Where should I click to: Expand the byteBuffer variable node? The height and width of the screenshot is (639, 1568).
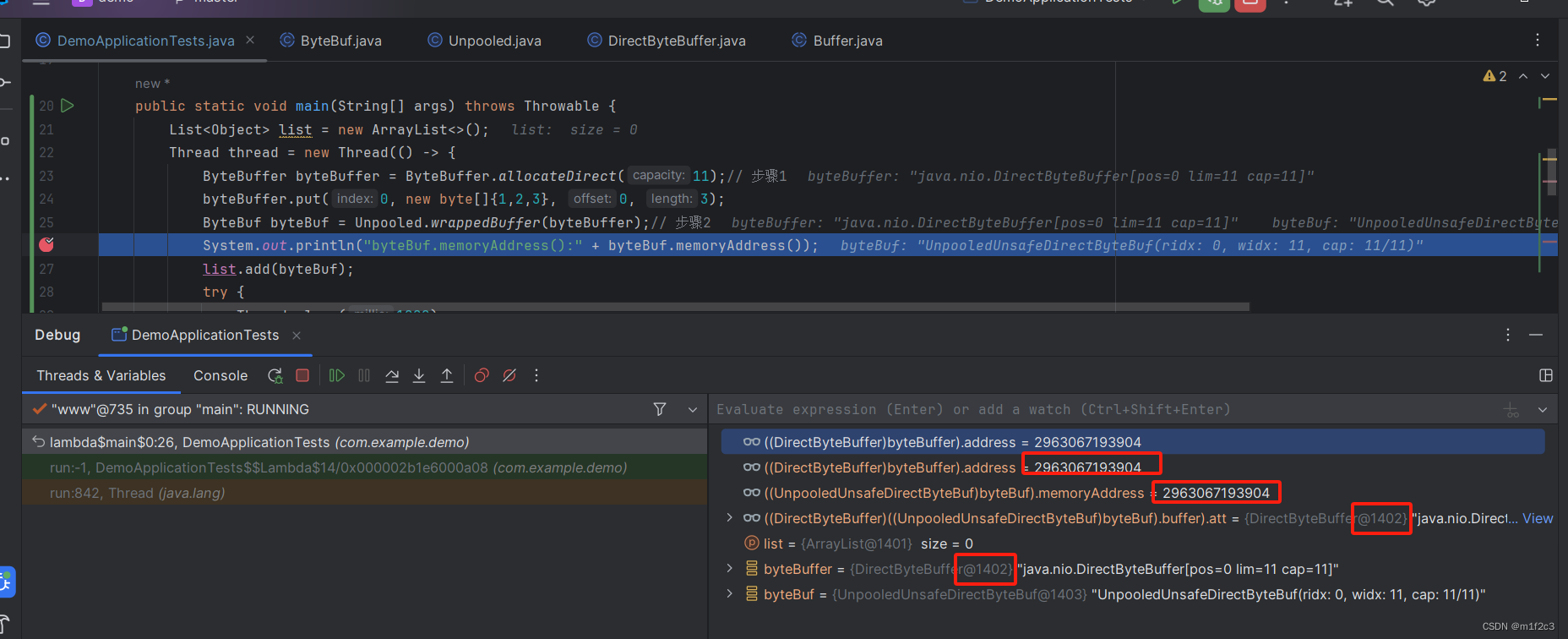coord(730,569)
